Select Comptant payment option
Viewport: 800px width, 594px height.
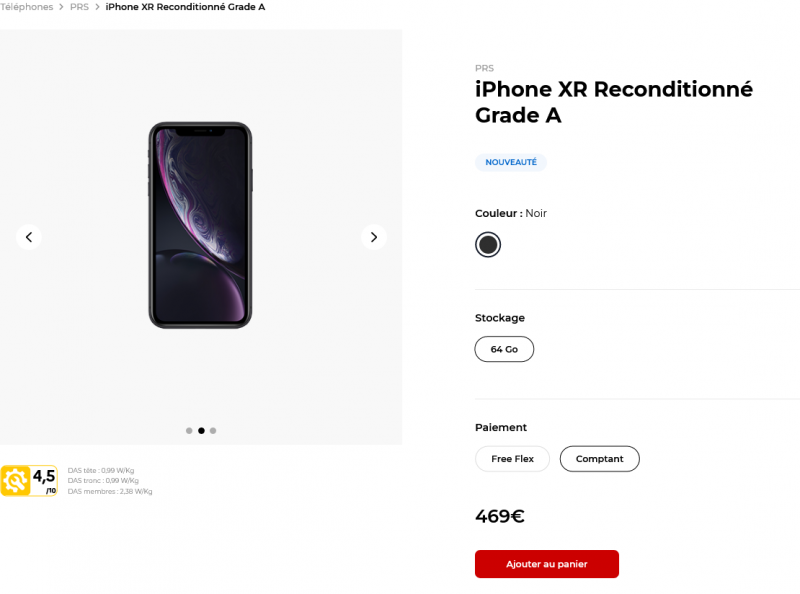(x=599, y=459)
